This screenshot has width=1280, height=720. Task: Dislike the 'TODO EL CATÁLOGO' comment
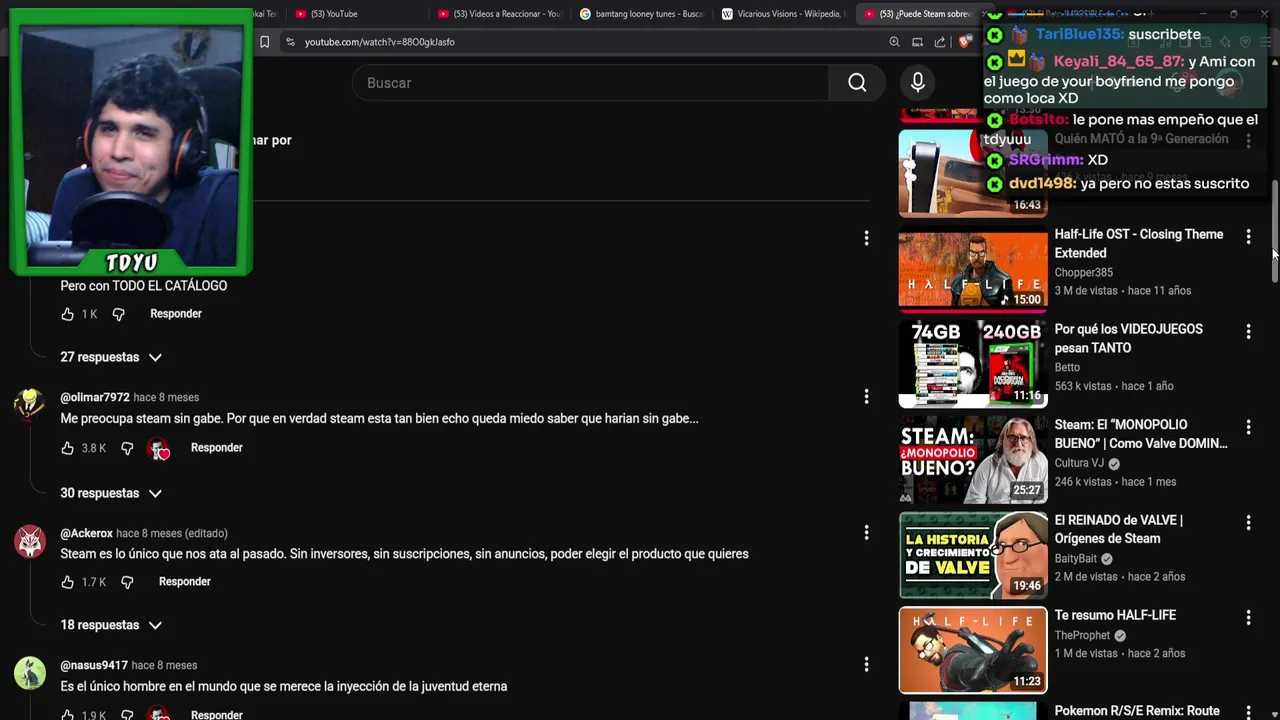pos(118,314)
